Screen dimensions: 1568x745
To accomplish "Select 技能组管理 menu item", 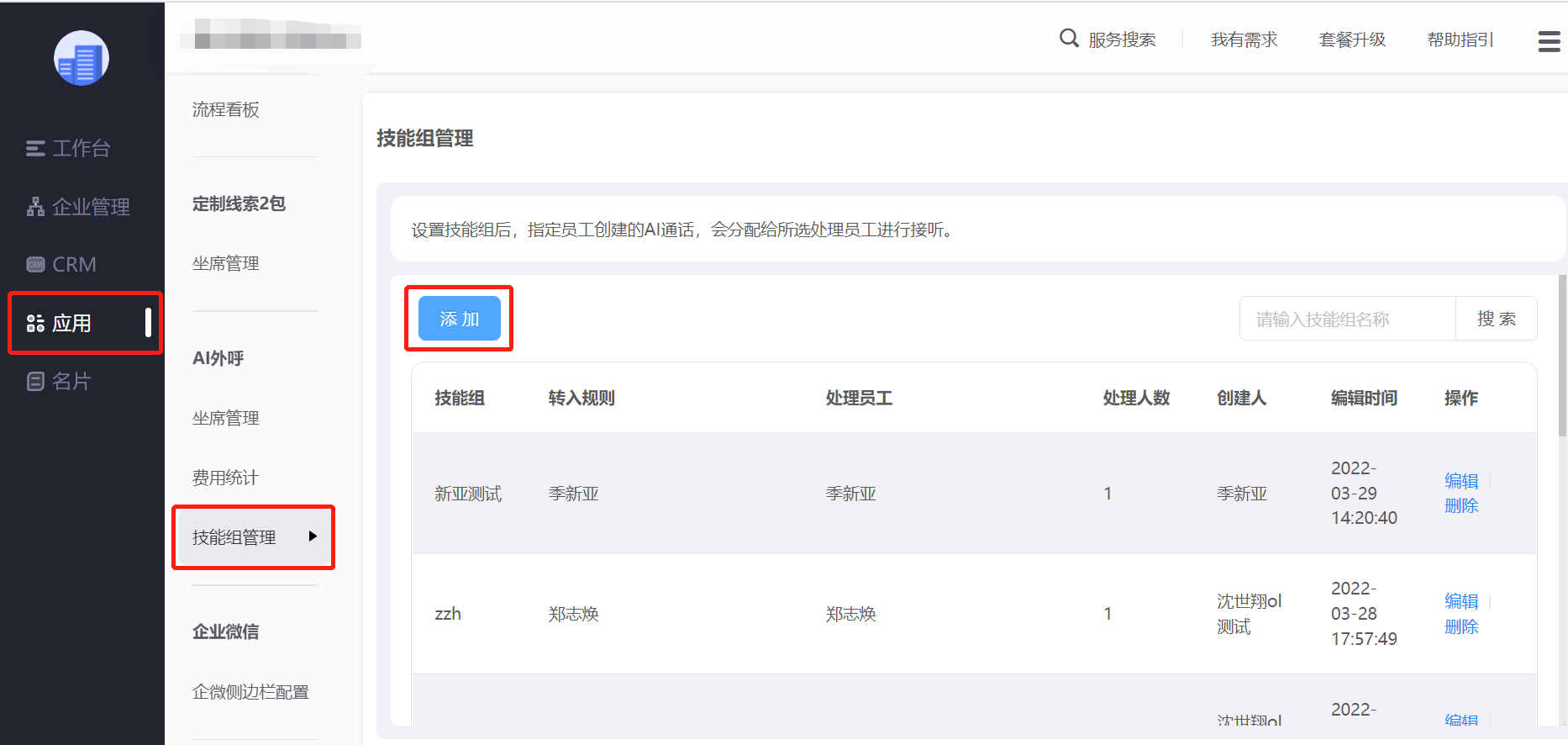I will [x=253, y=537].
